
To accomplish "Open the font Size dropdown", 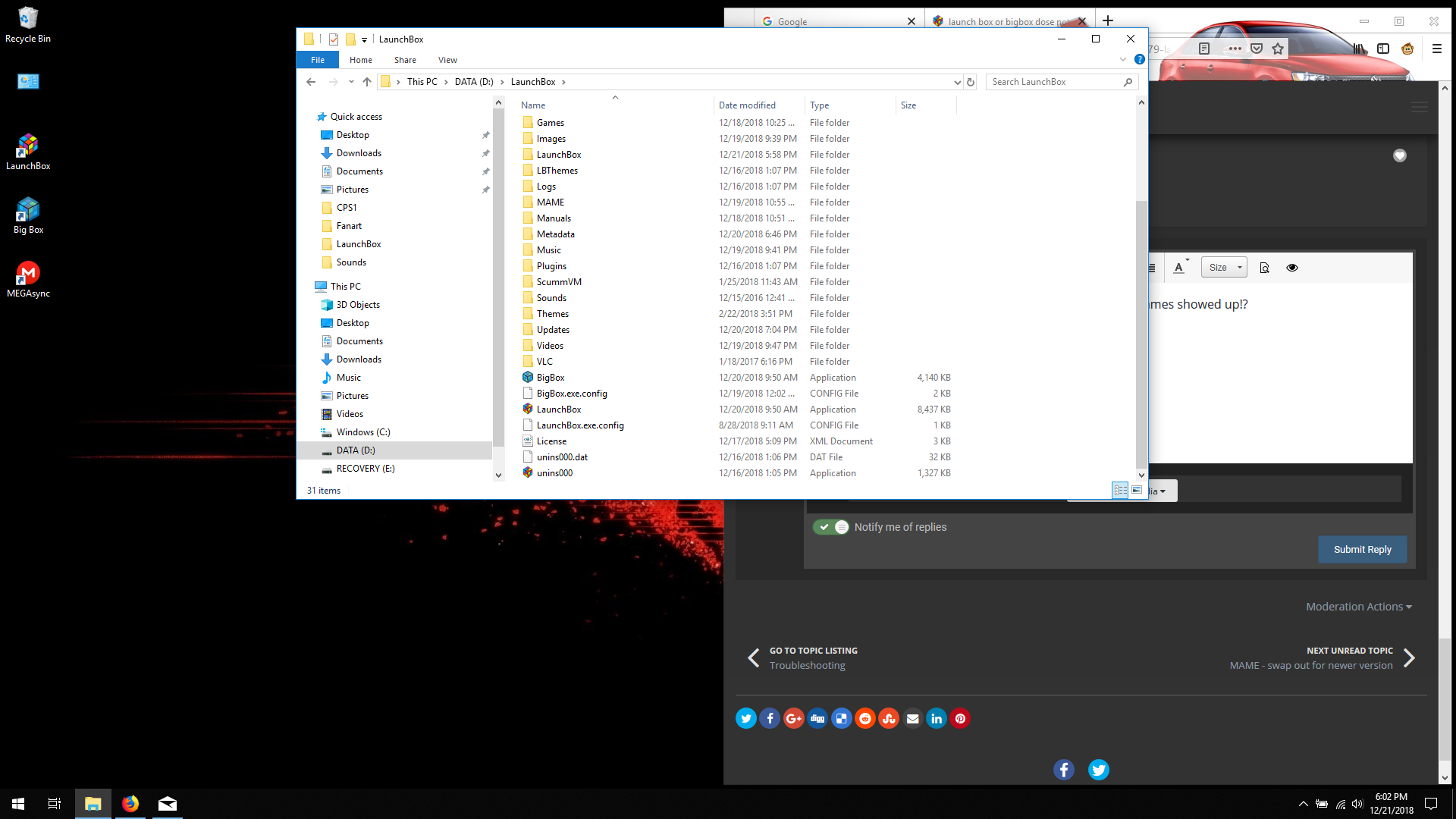I will 1224,268.
